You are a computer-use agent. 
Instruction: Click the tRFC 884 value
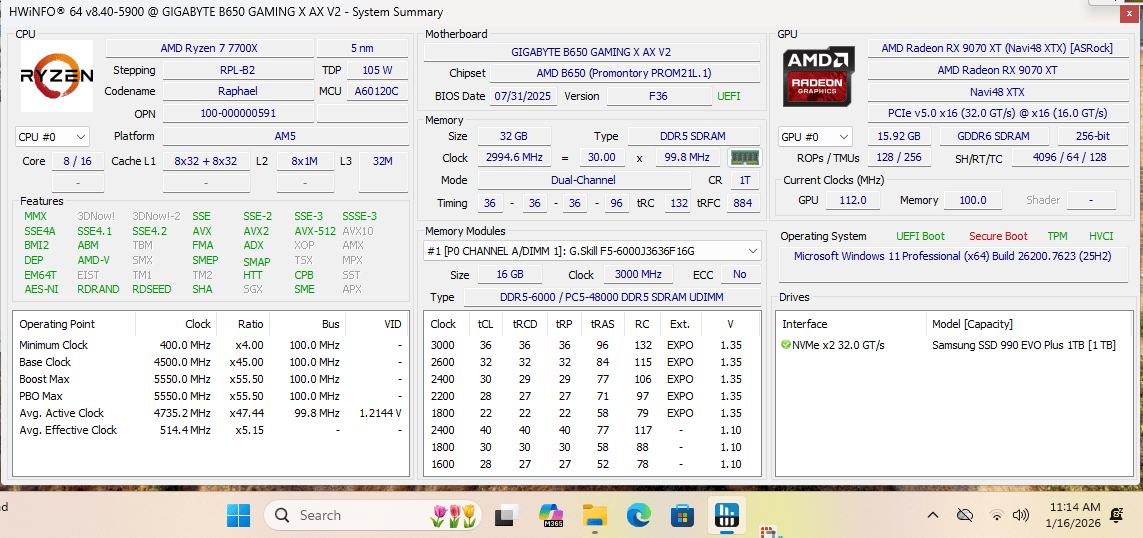743,203
